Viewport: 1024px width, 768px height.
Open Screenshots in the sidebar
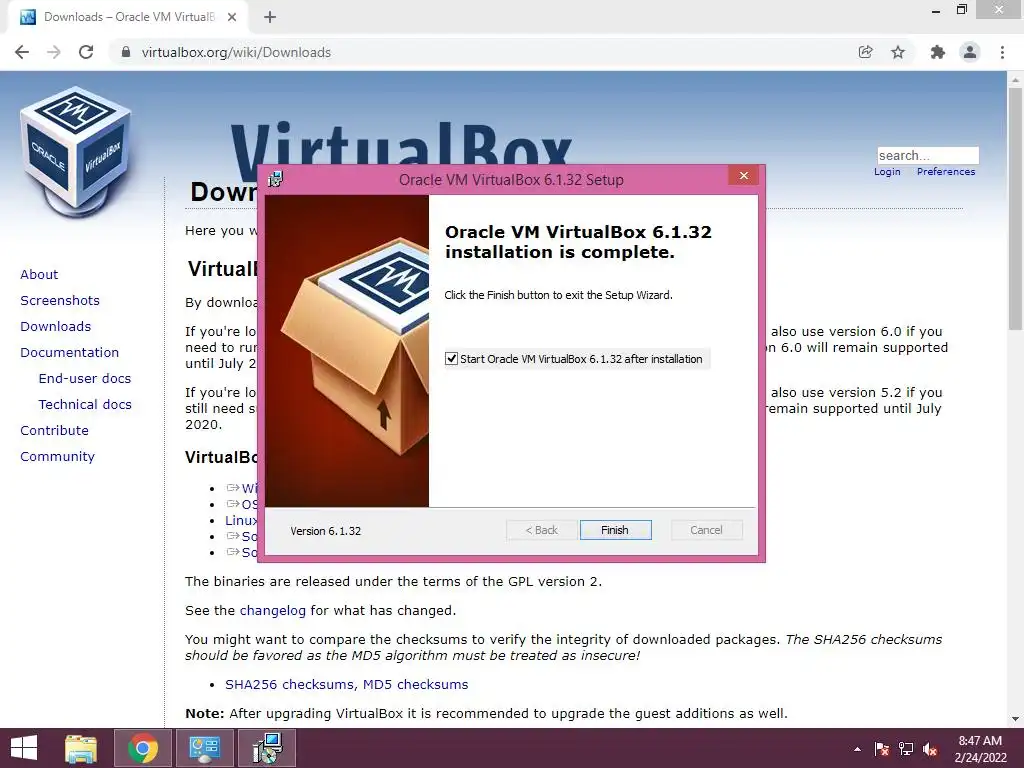pyautogui.click(x=60, y=300)
